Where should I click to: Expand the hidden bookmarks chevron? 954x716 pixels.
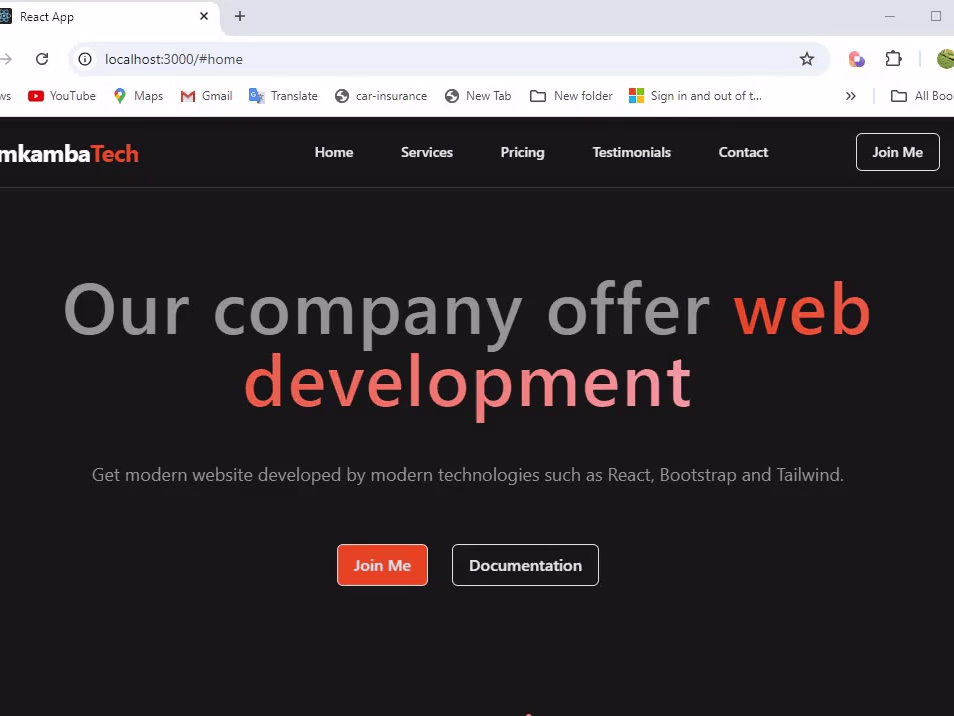[850, 96]
